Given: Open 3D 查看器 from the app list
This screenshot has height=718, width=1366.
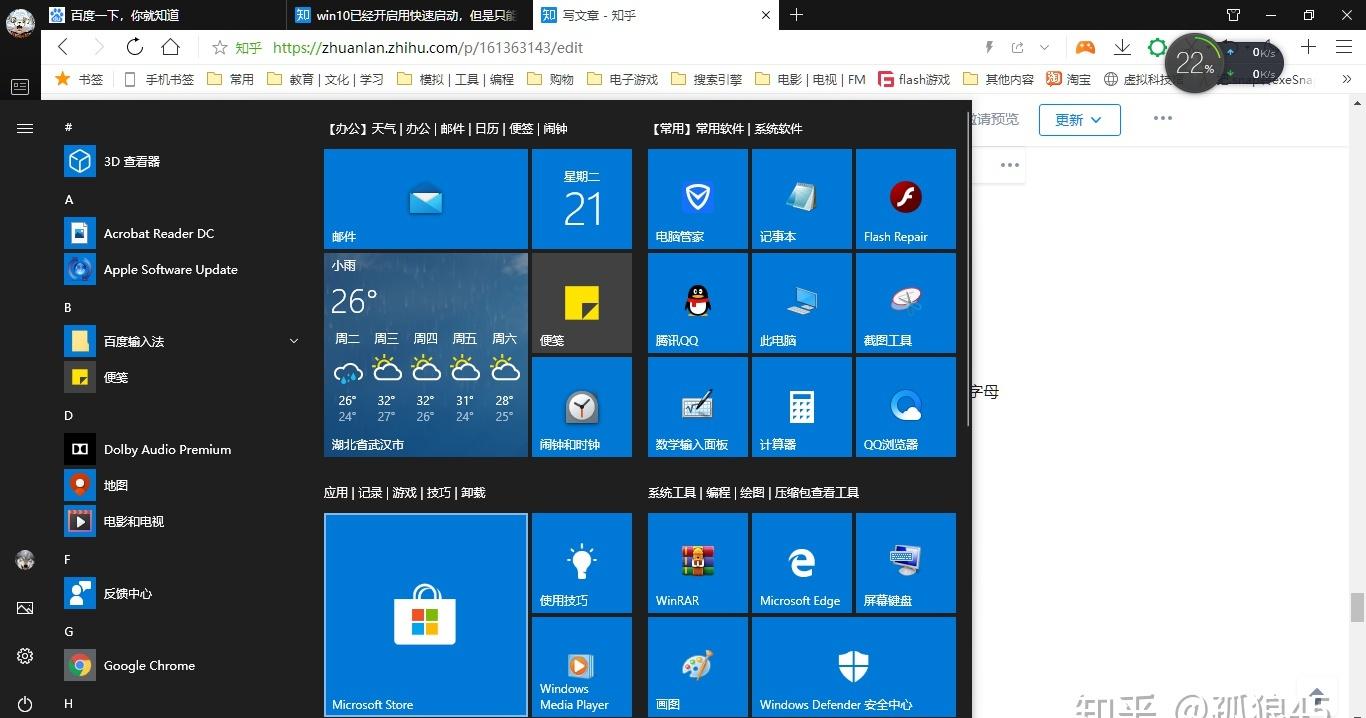Looking at the screenshot, I should [184, 161].
